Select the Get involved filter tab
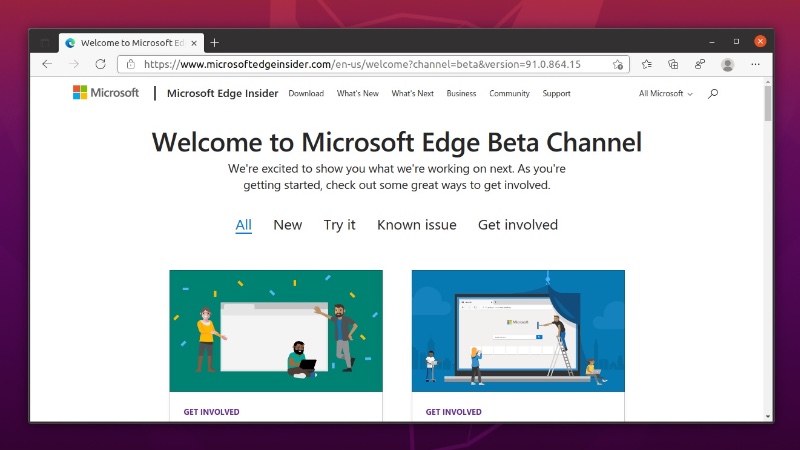 [517, 225]
